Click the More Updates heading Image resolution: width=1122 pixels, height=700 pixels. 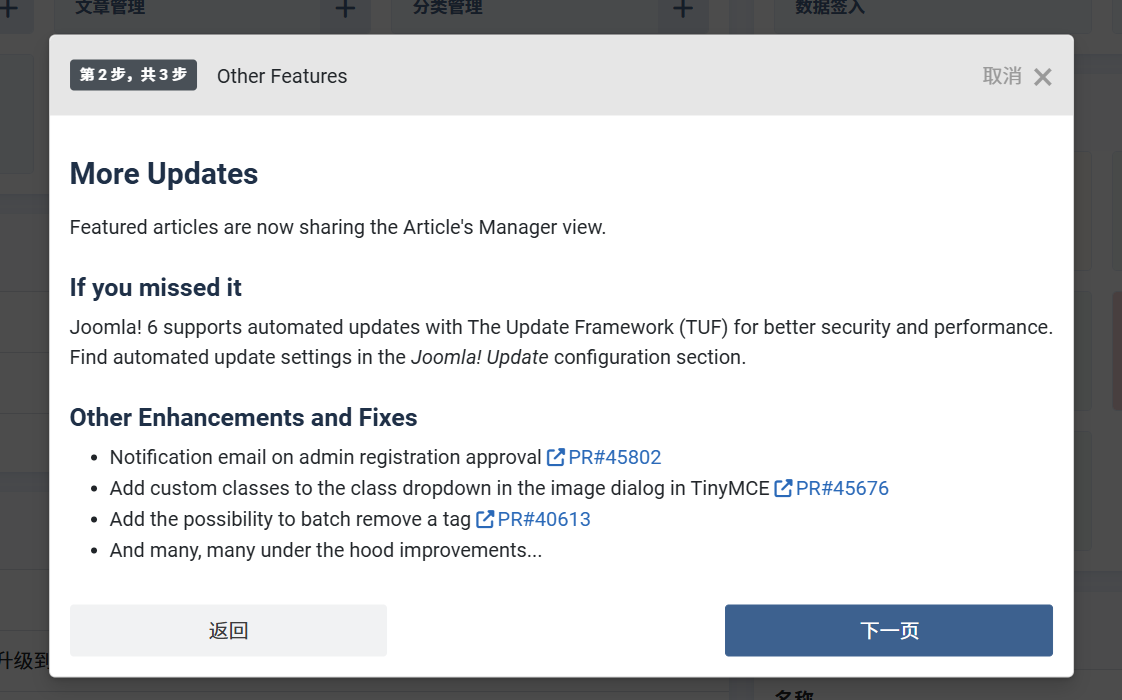click(x=164, y=174)
